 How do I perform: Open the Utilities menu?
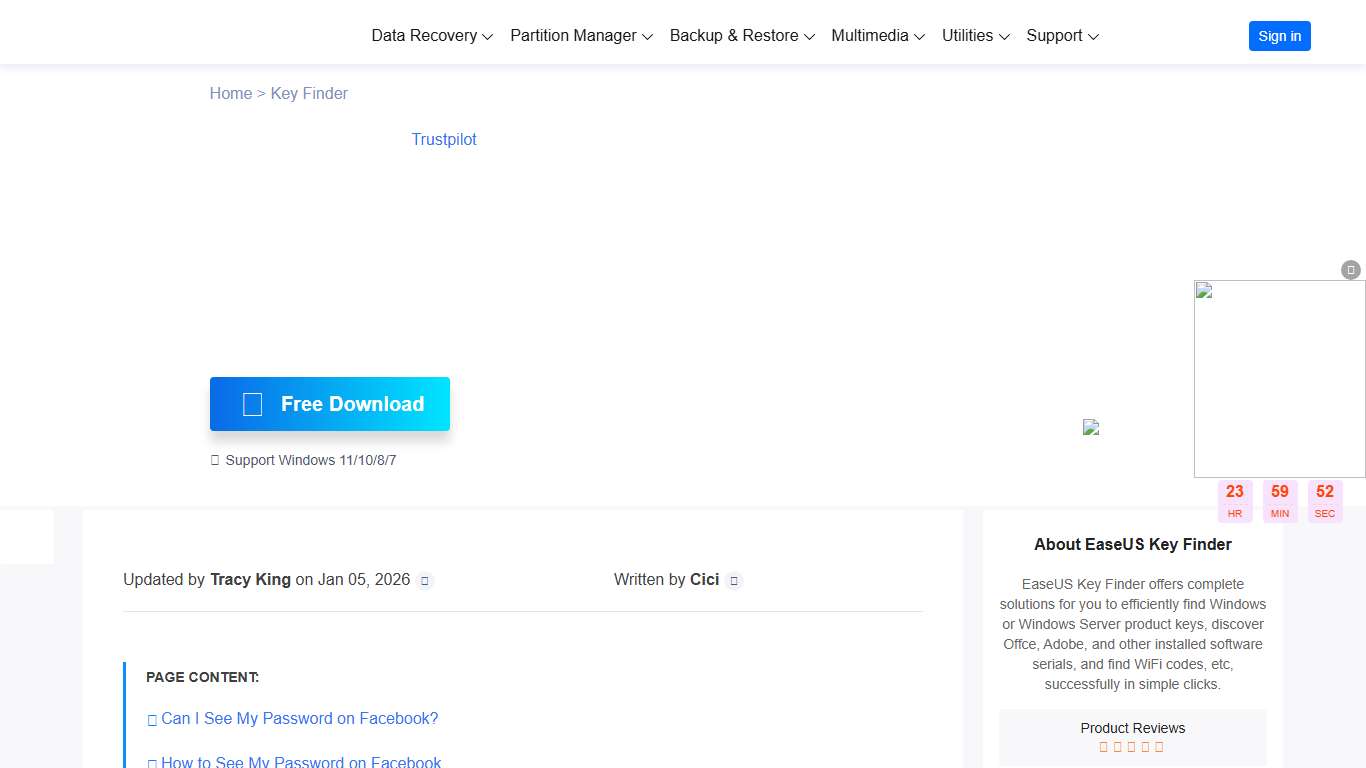point(975,36)
